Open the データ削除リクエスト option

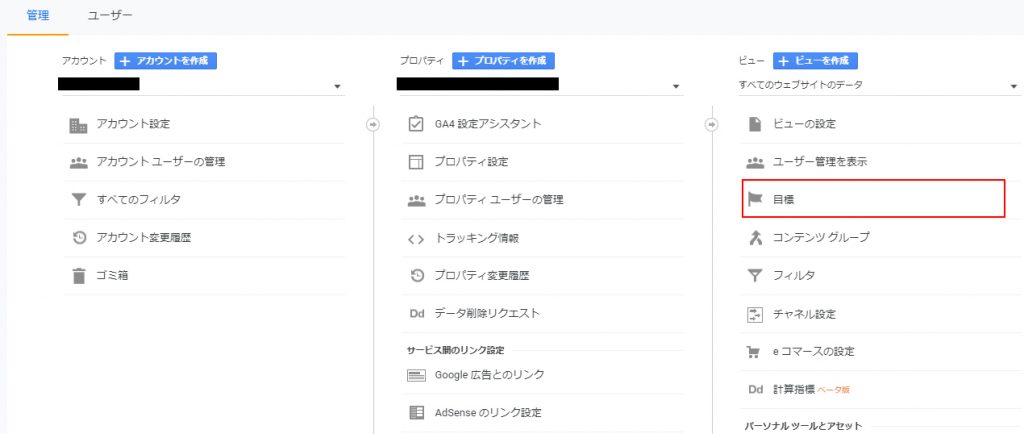pyautogui.click(x=487, y=313)
